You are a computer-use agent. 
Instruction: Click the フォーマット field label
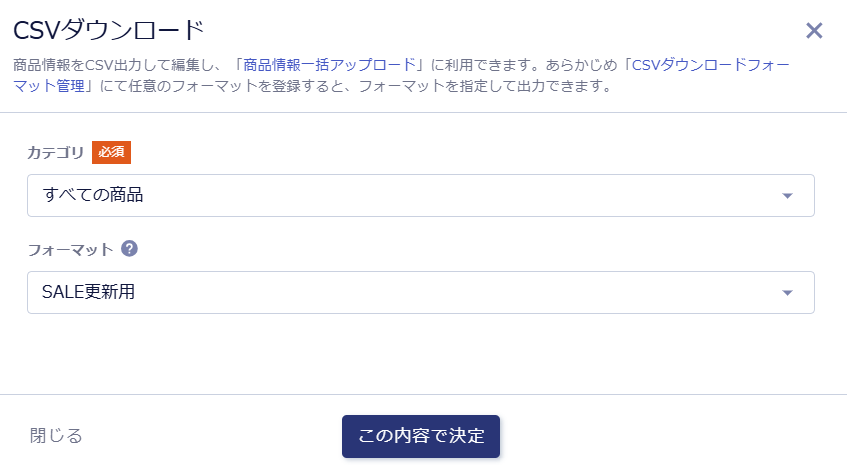pyautogui.click(x=70, y=249)
